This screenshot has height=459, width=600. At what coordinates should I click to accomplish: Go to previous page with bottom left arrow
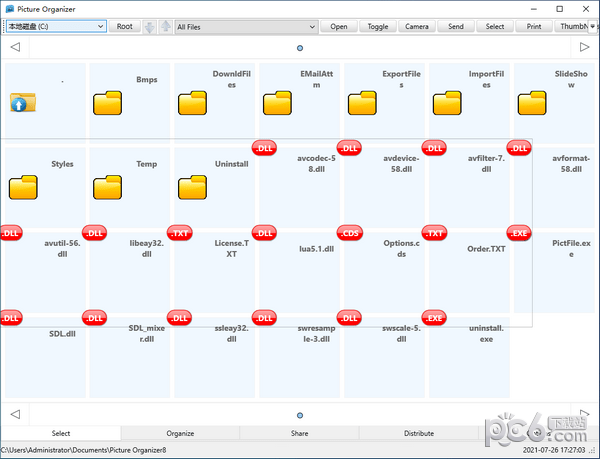pos(15,414)
